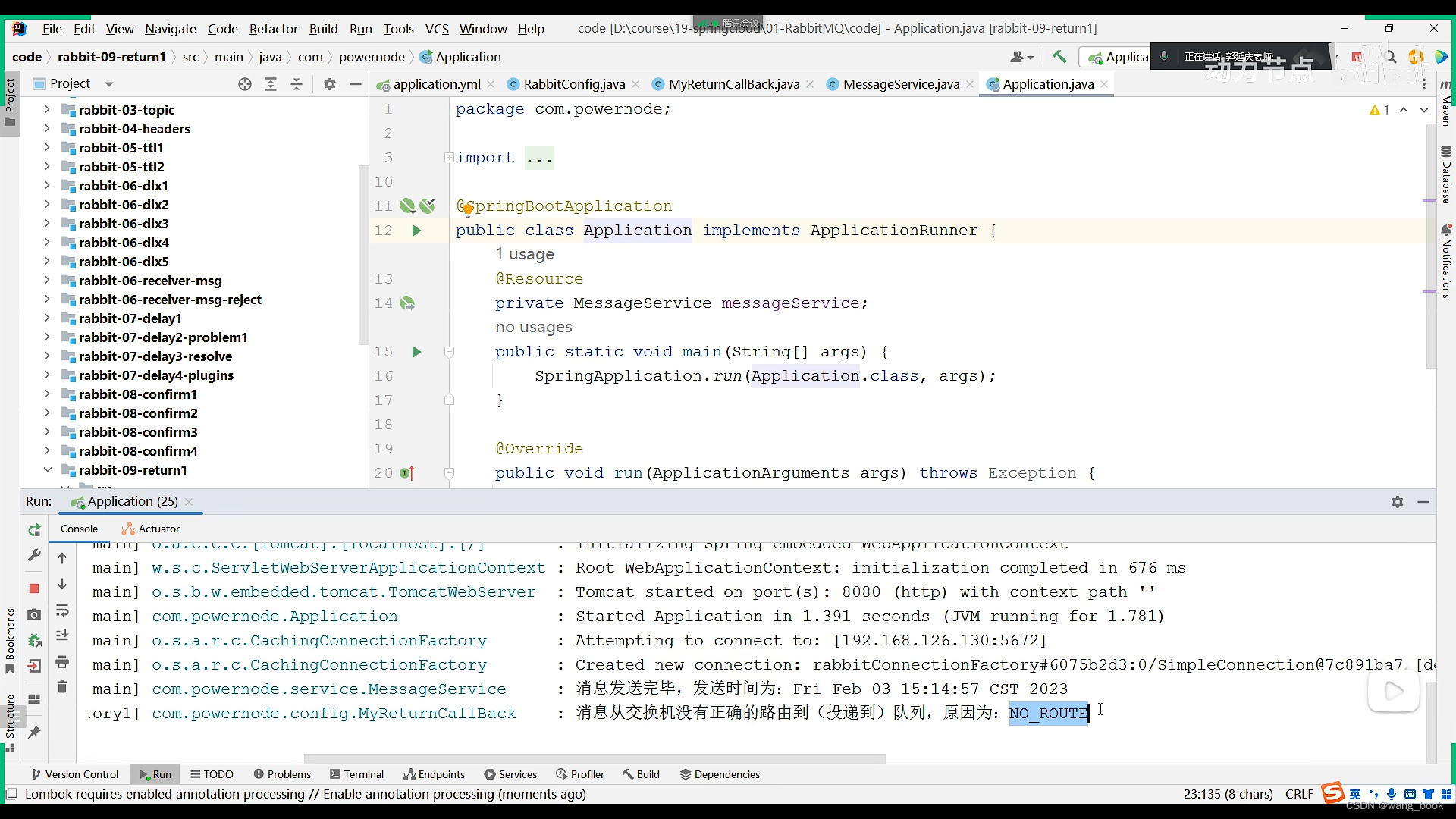Click the run gutter arrow at line 12
Viewport: 1456px width, 819px height.
416,231
